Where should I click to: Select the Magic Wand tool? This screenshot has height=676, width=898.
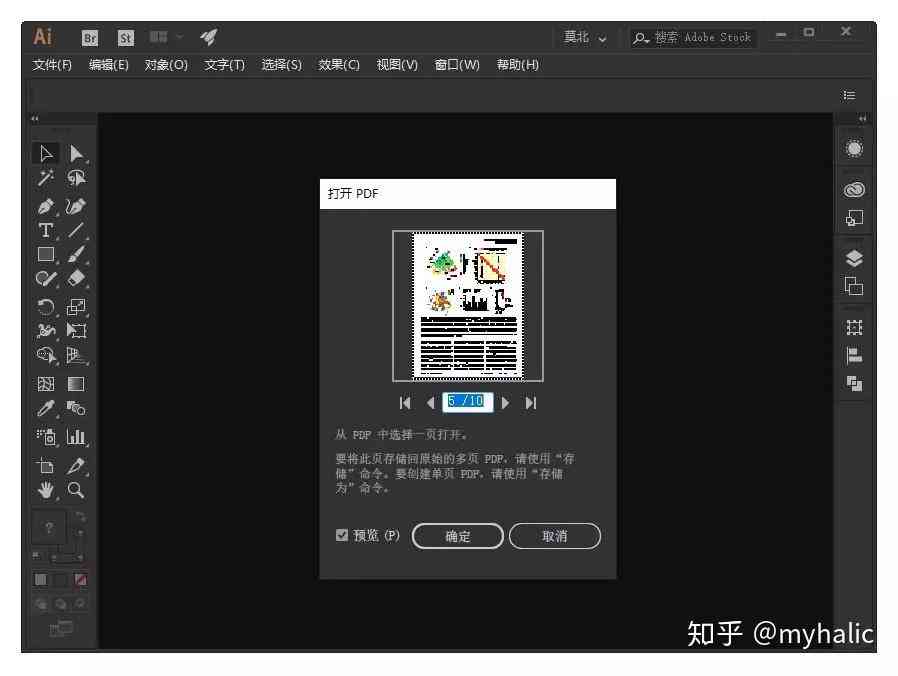pyautogui.click(x=46, y=178)
